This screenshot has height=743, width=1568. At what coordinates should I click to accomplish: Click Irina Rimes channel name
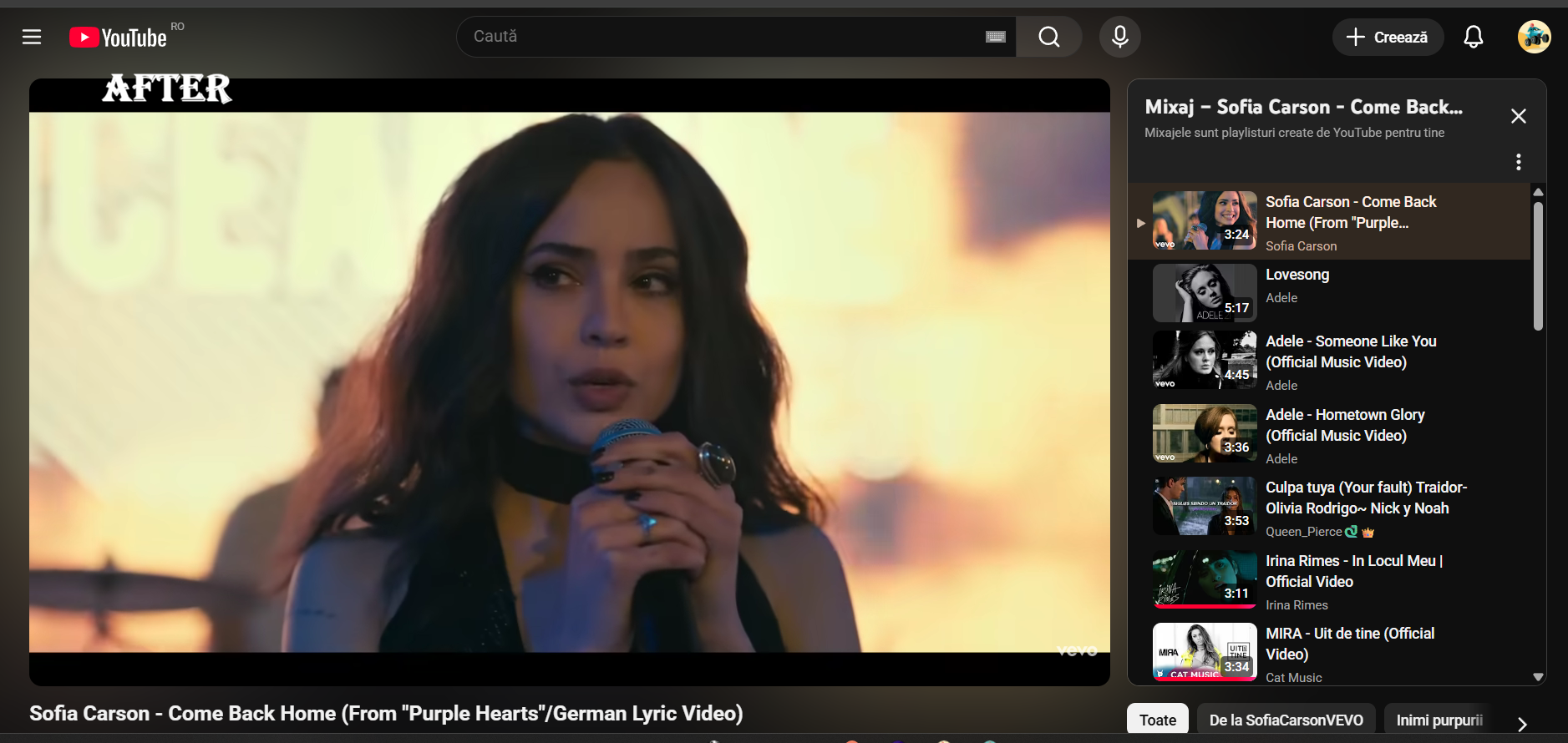click(1297, 605)
